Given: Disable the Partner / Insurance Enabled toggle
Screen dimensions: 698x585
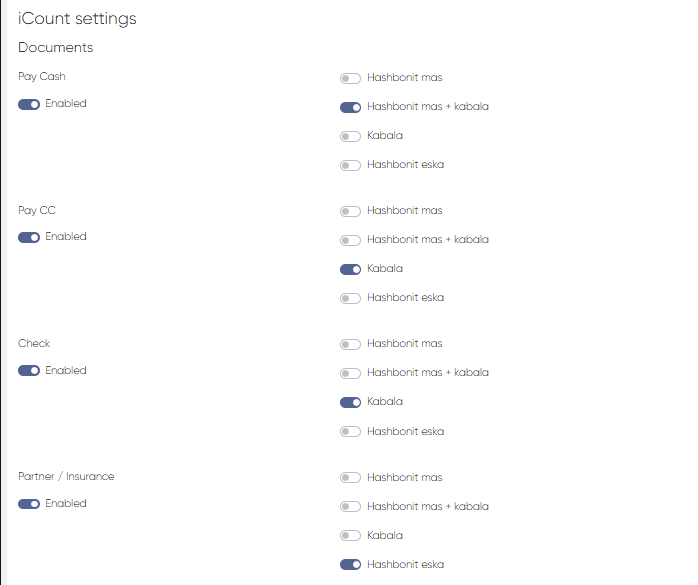Looking at the screenshot, I should point(29,504).
